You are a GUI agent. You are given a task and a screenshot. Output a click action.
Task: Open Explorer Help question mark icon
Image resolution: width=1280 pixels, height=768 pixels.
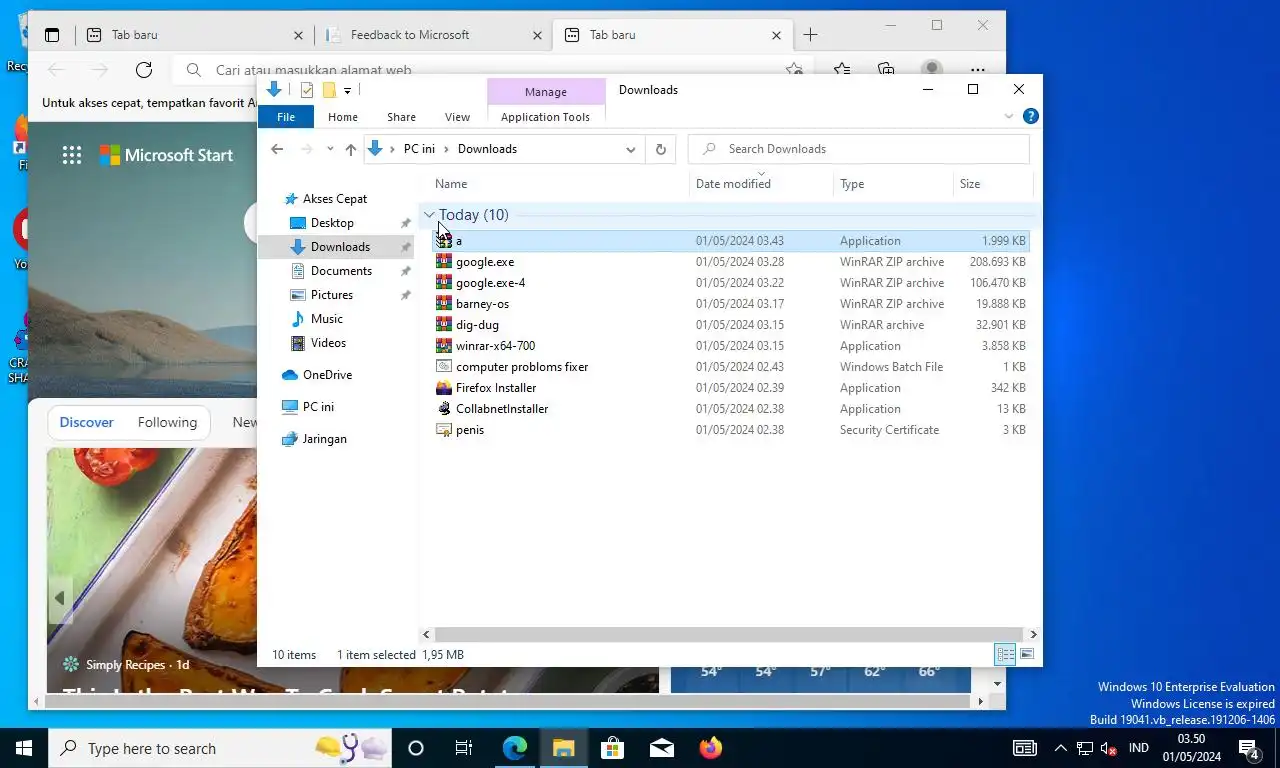(x=1031, y=117)
